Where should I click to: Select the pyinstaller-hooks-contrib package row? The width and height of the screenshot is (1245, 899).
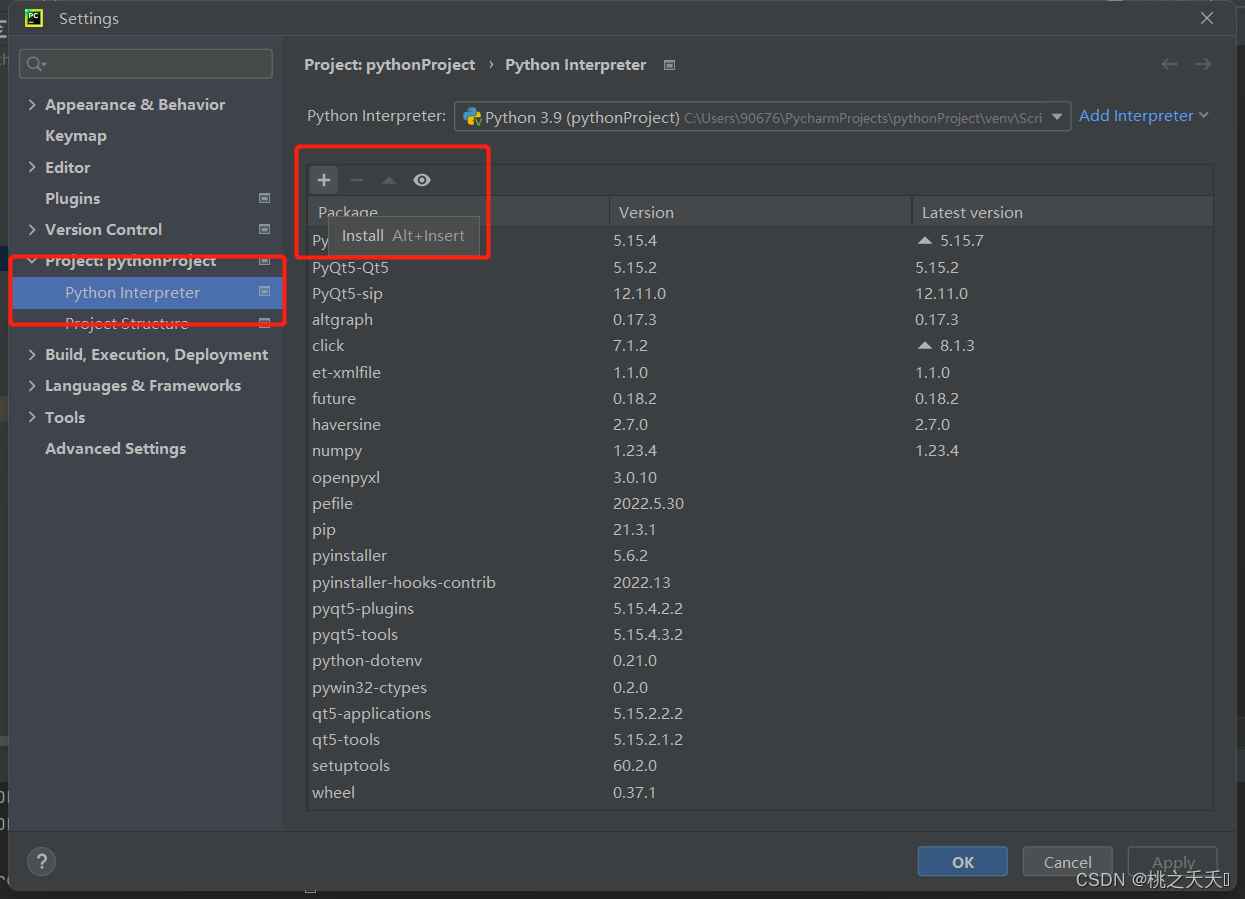tap(760, 582)
